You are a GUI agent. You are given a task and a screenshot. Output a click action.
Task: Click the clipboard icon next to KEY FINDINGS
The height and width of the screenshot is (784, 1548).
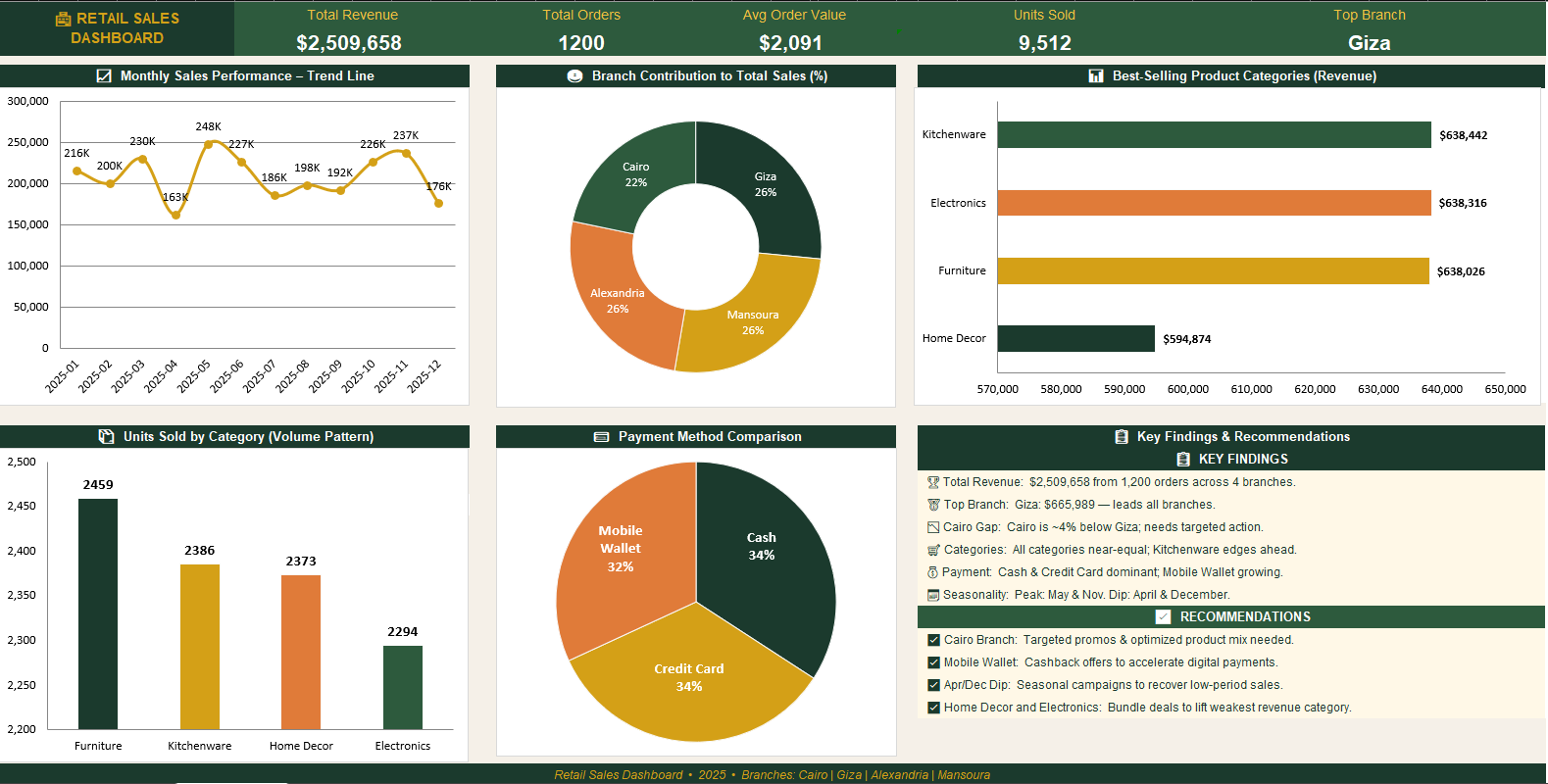click(1183, 459)
